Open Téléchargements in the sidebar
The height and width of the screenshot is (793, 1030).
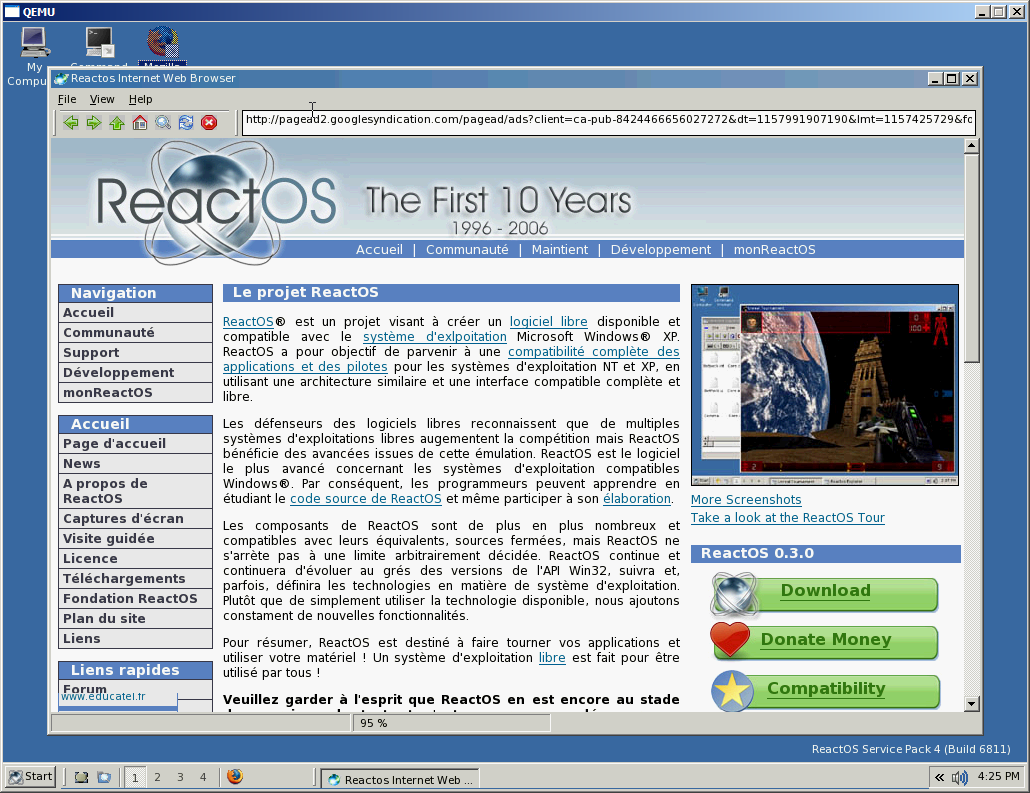[x=135, y=579]
